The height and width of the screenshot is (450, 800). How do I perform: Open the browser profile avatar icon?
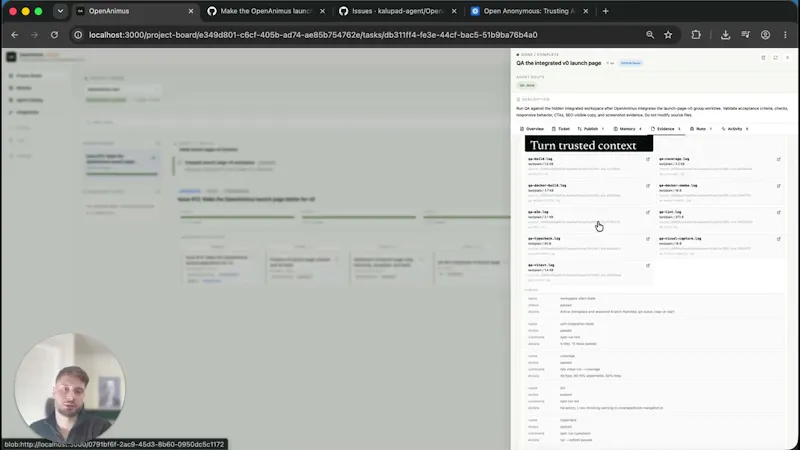tap(765, 35)
